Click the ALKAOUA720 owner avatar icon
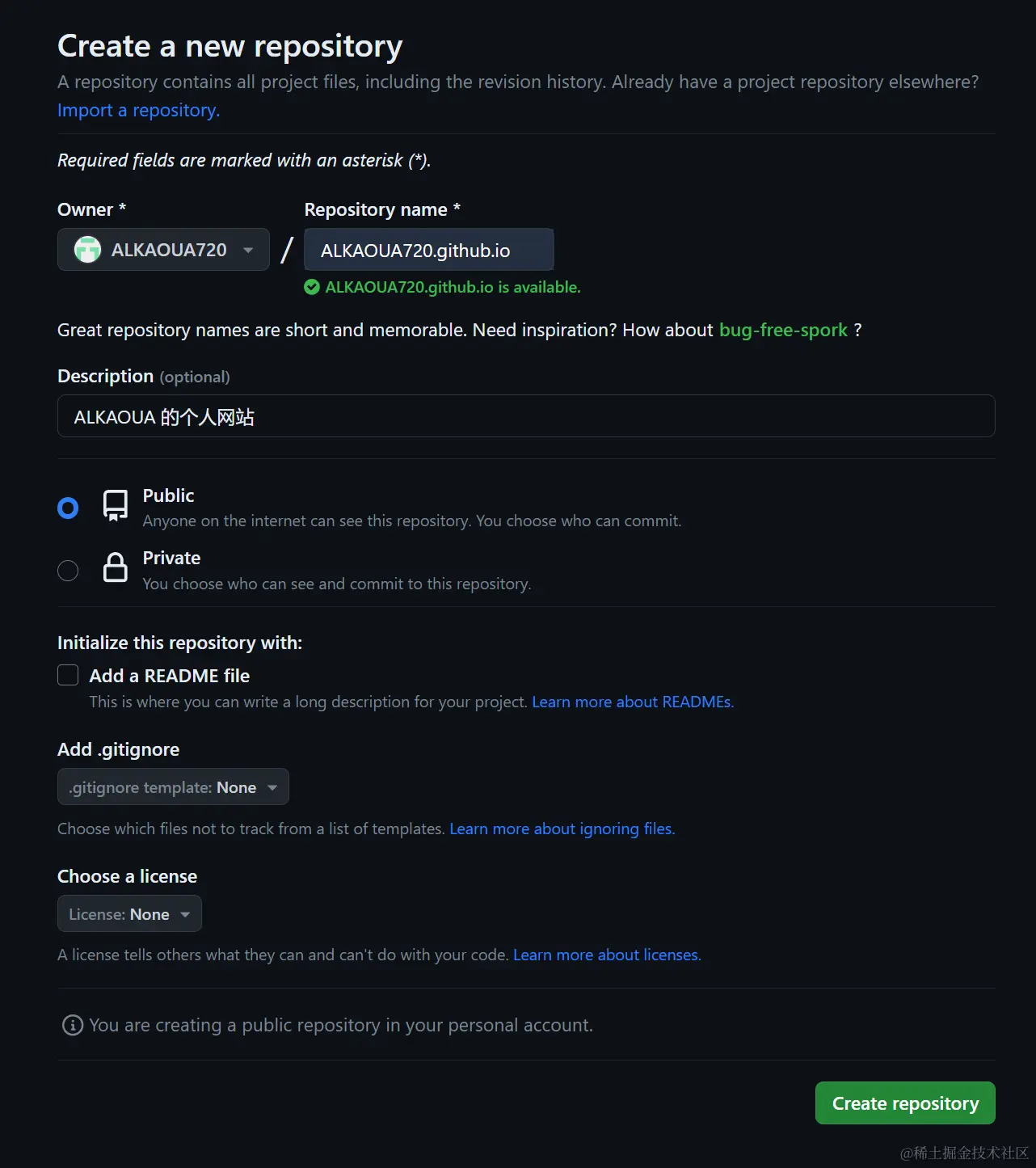The height and width of the screenshot is (1168, 1036). pyautogui.click(x=87, y=250)
